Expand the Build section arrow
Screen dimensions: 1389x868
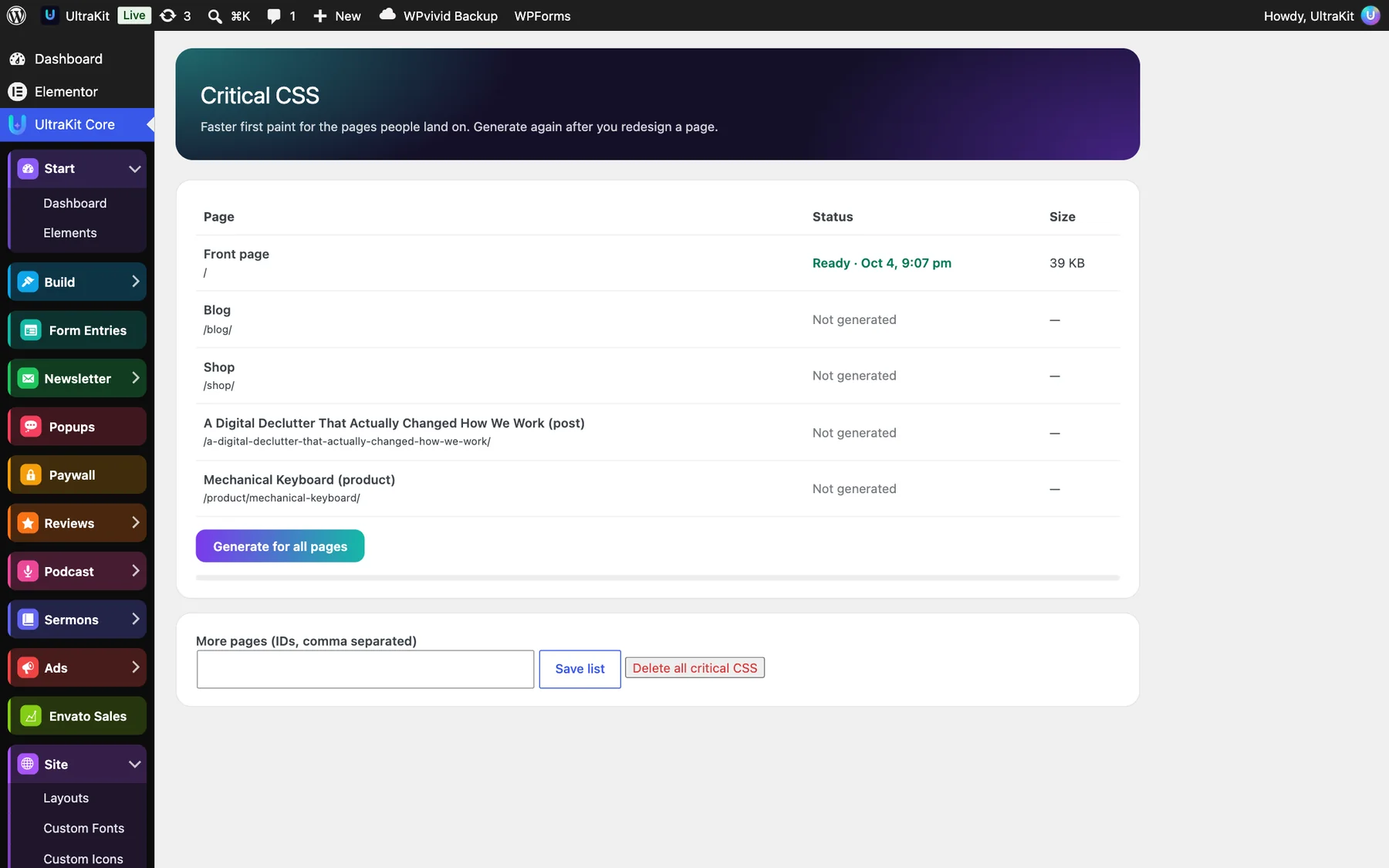136,282
